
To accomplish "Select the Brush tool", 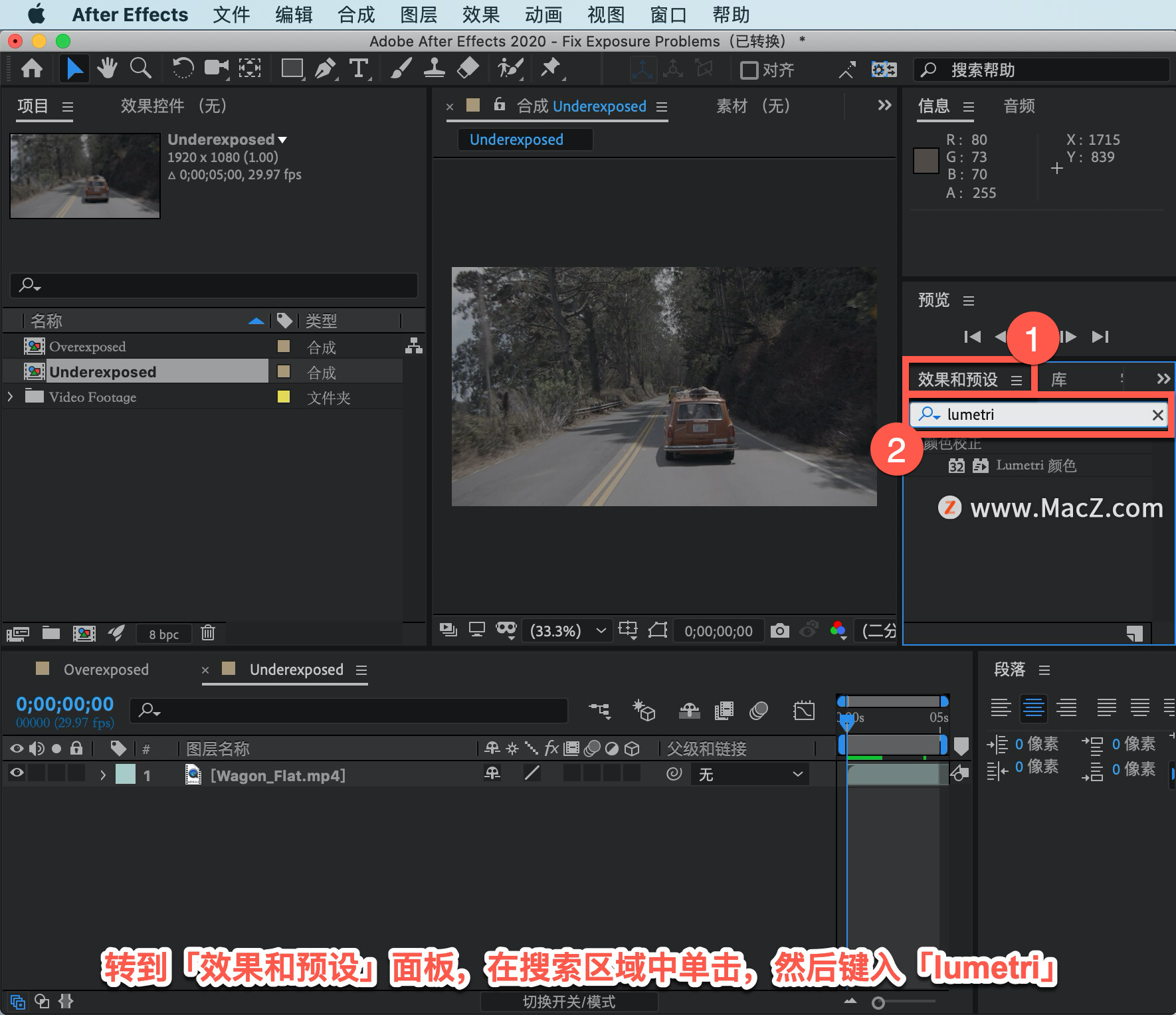I will pos(401,69).
